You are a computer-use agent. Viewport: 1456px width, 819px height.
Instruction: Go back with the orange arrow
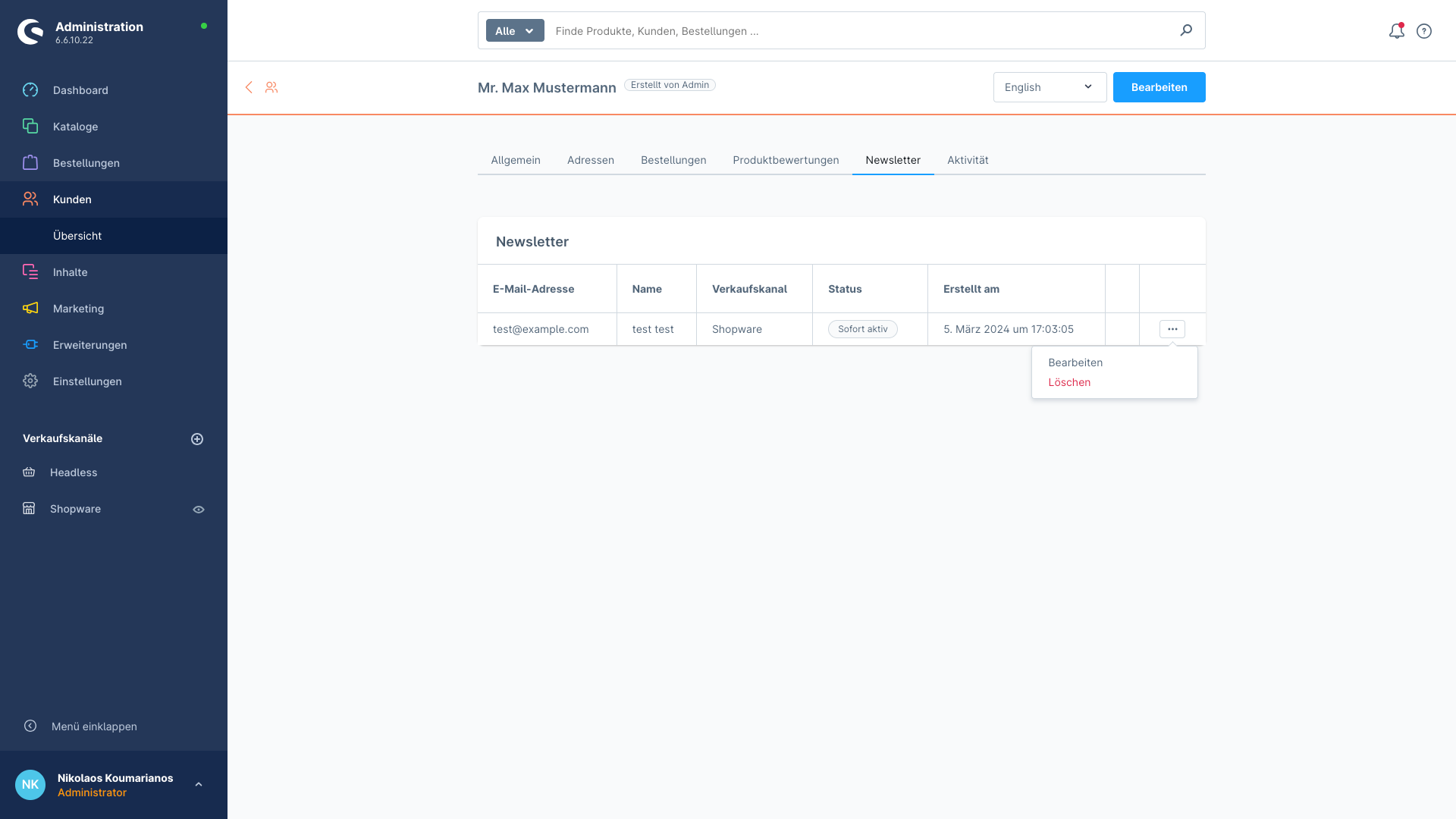[x=249, y=87]
